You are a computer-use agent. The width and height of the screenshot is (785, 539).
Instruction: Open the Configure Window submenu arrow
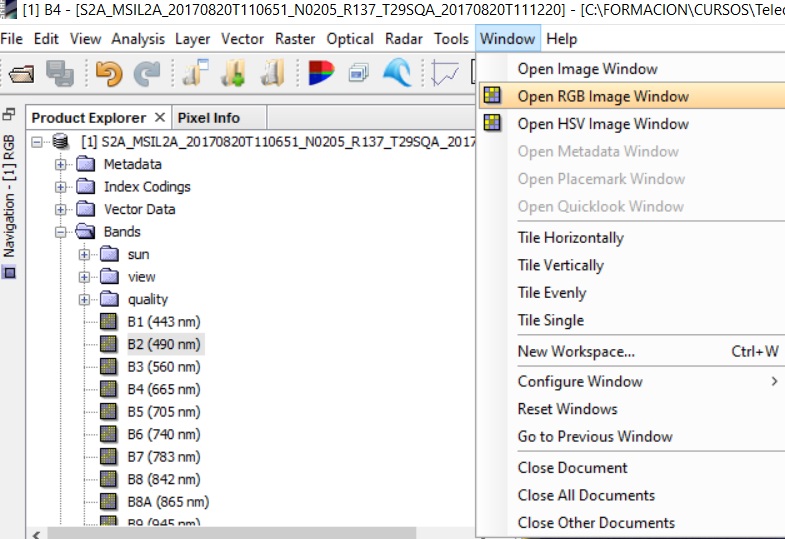[x=774, y=381]
